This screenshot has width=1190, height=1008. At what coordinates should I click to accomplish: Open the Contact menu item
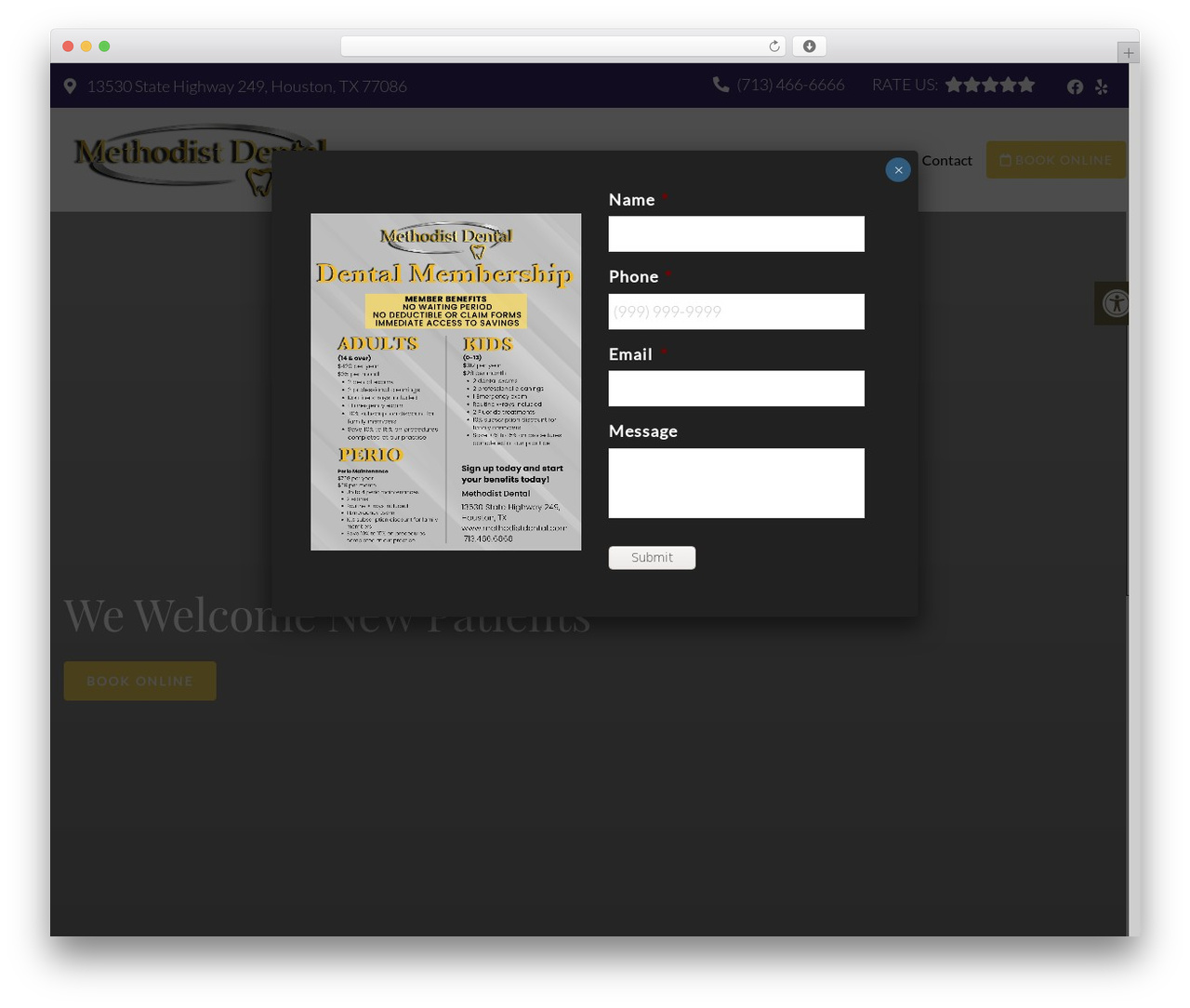(946, 160)
